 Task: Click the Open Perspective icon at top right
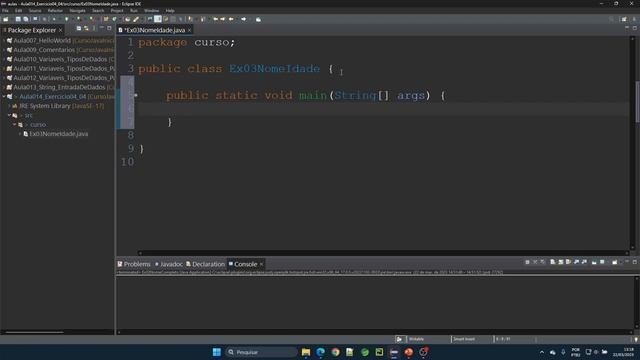coord(624,19)
